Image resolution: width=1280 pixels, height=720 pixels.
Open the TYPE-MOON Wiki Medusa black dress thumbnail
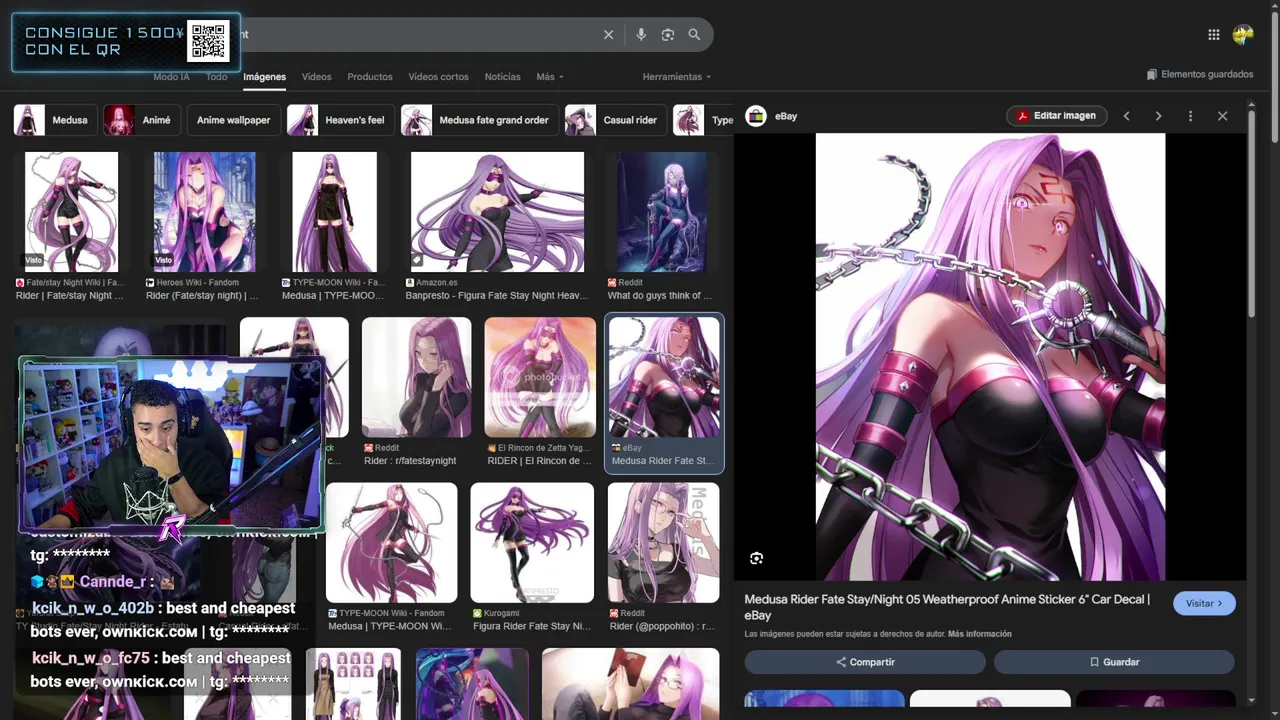point(334,212)
